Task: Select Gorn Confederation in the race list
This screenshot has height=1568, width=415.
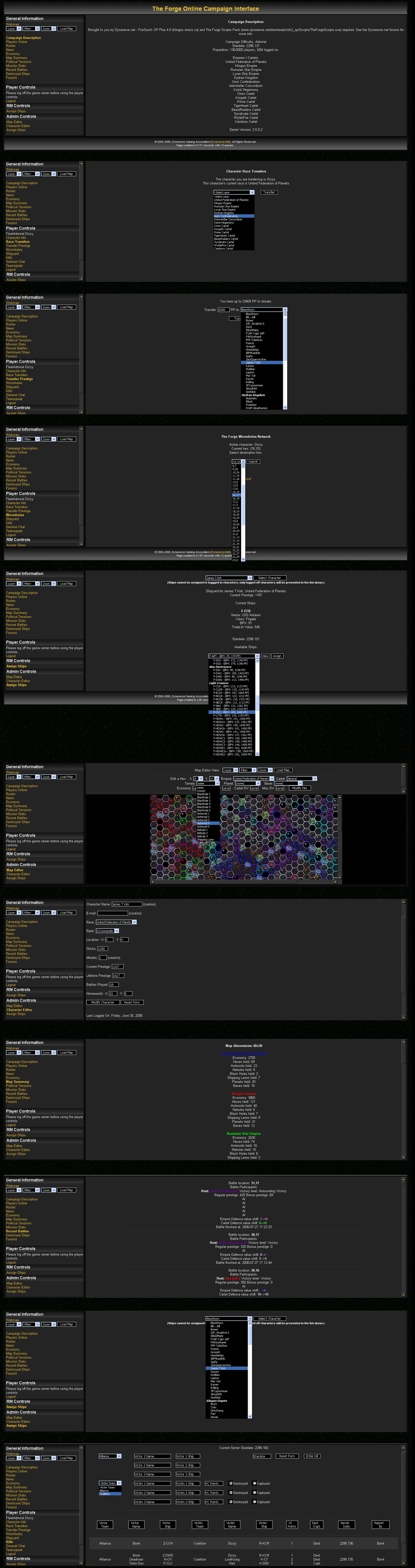Action: (234, 216)
